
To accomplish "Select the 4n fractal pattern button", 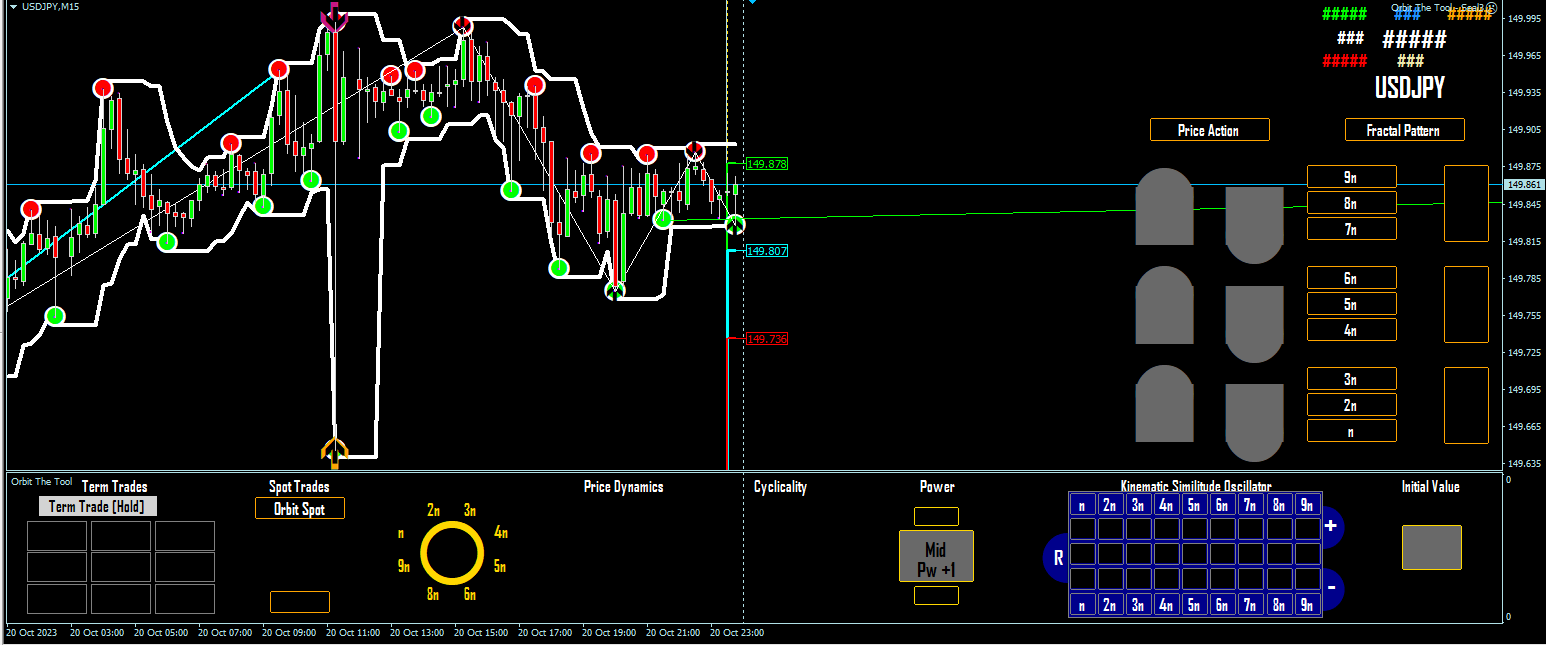I will (1351, 330).
